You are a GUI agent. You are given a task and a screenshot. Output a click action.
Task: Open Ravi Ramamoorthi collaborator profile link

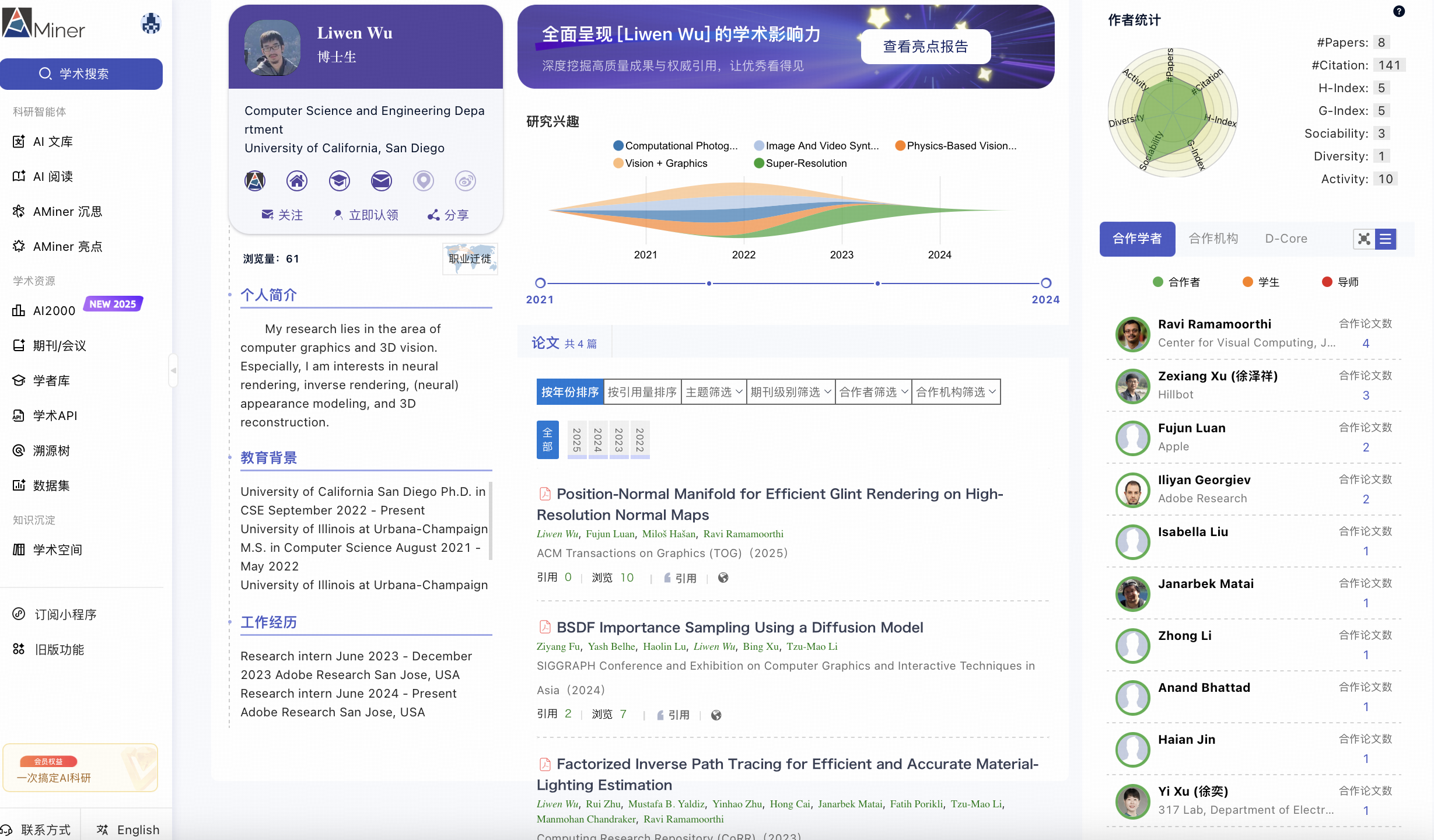(1214, 324)
